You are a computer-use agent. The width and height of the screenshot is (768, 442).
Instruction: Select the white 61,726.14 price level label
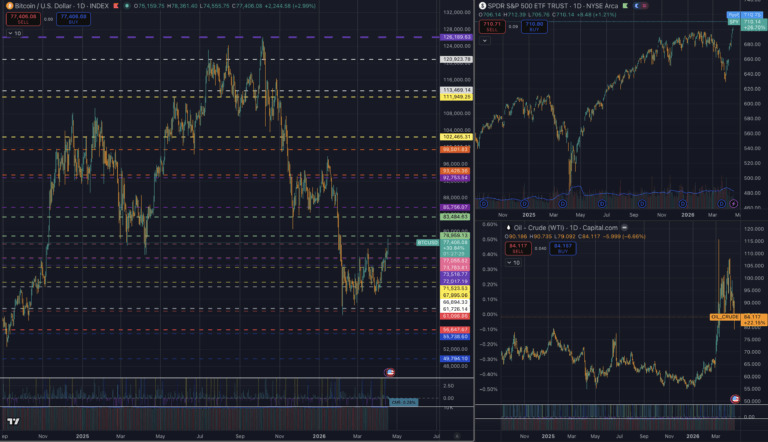point(456,309)
